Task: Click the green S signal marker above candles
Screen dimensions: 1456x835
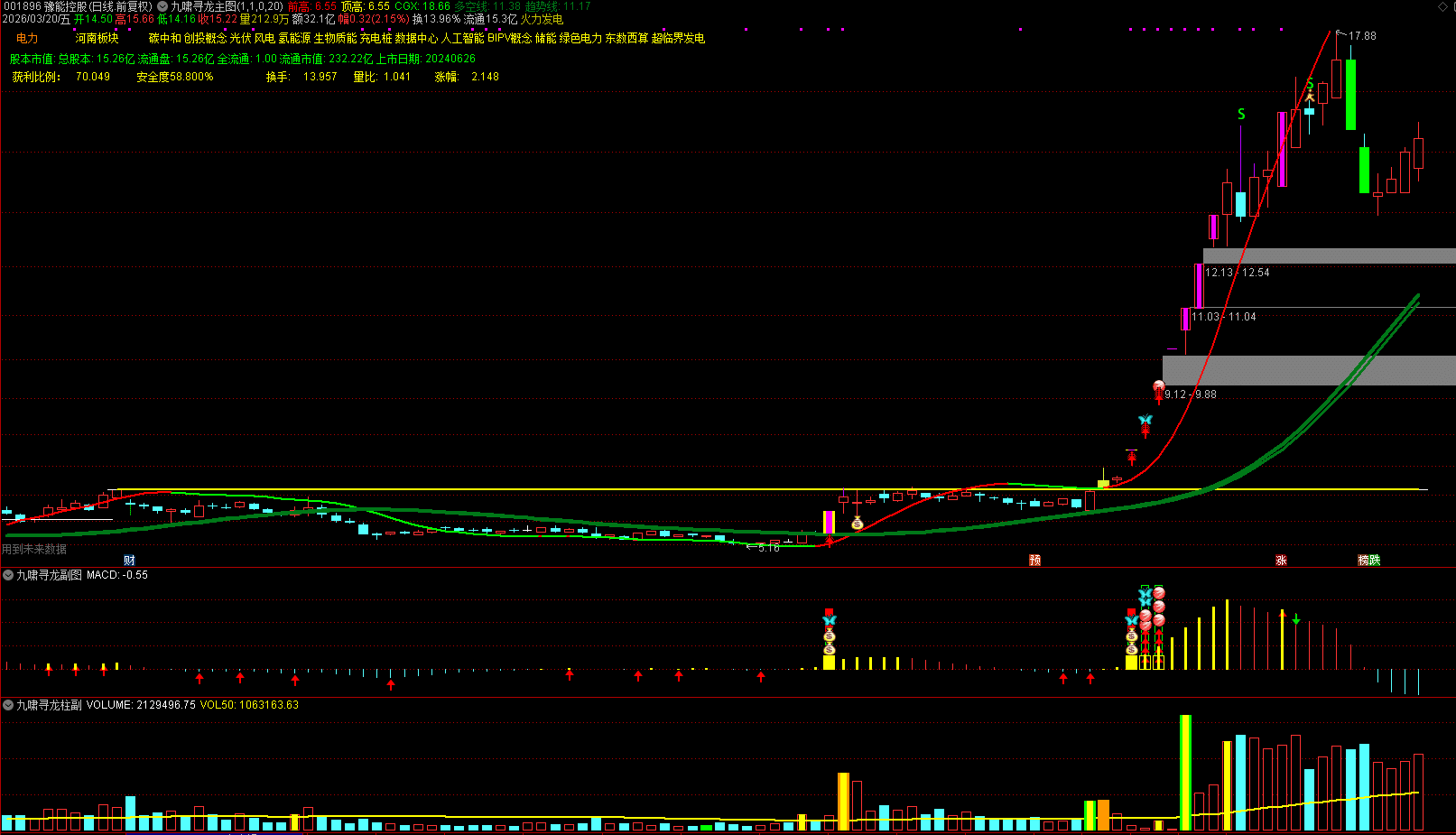Action: pos(1241,115)
